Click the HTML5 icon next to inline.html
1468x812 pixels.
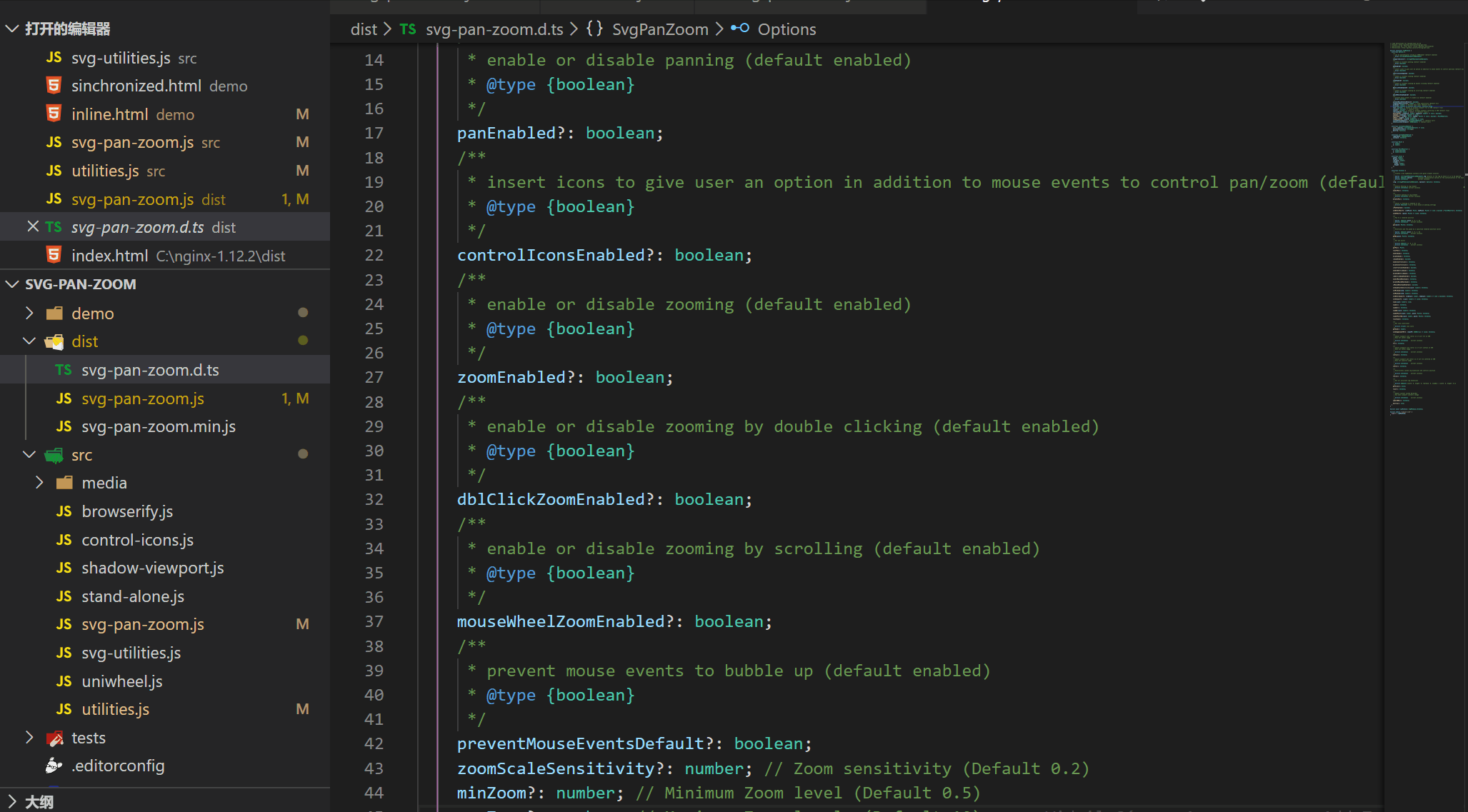coord(54,114)
